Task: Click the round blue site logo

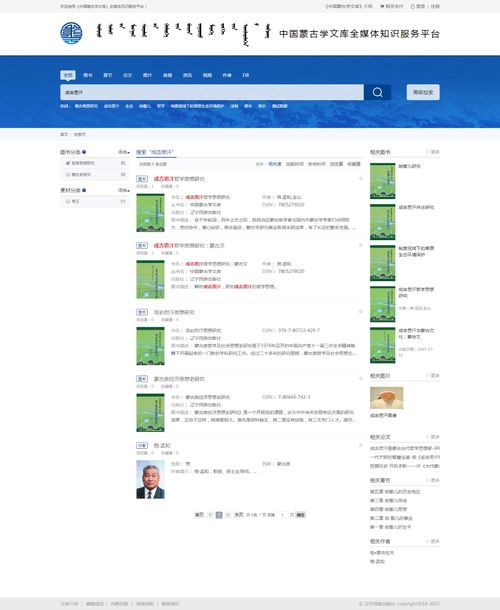Action: (71, 33)
